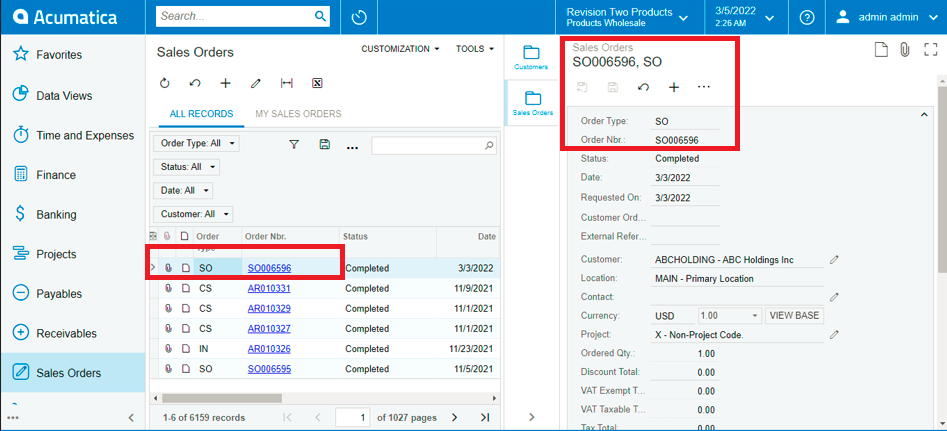Screen dimensions: 947x431
Task: Open order link AR010329
Action: (x=269, y=308)
